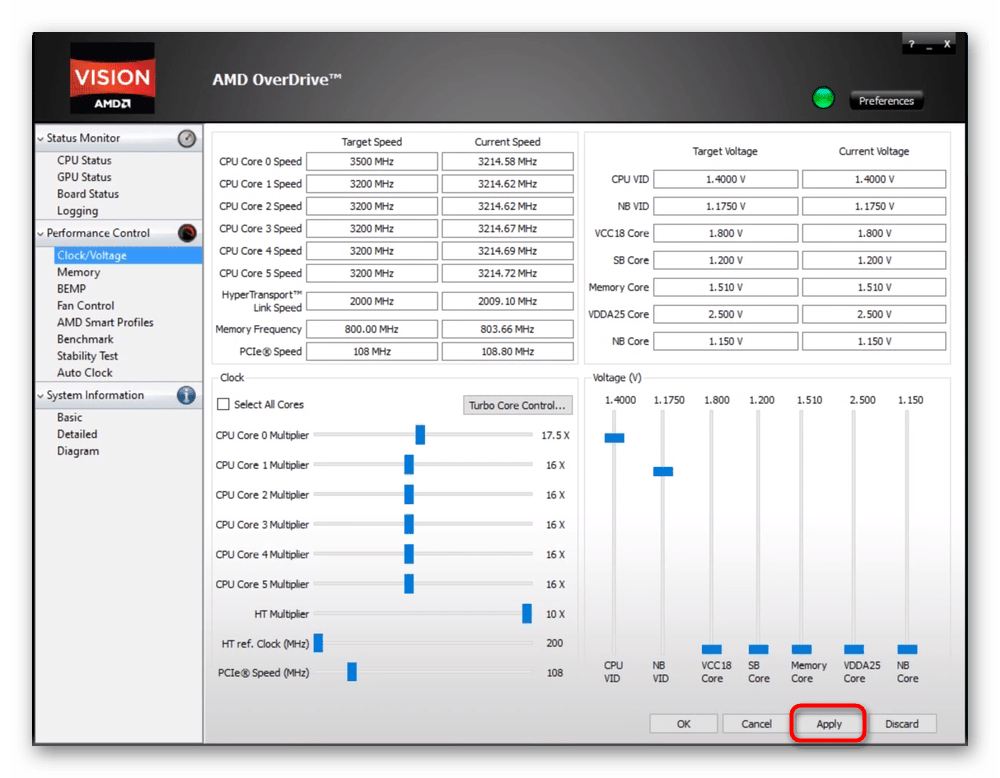Open the Memory settings page
The image size is (1000, 778).
78,272
